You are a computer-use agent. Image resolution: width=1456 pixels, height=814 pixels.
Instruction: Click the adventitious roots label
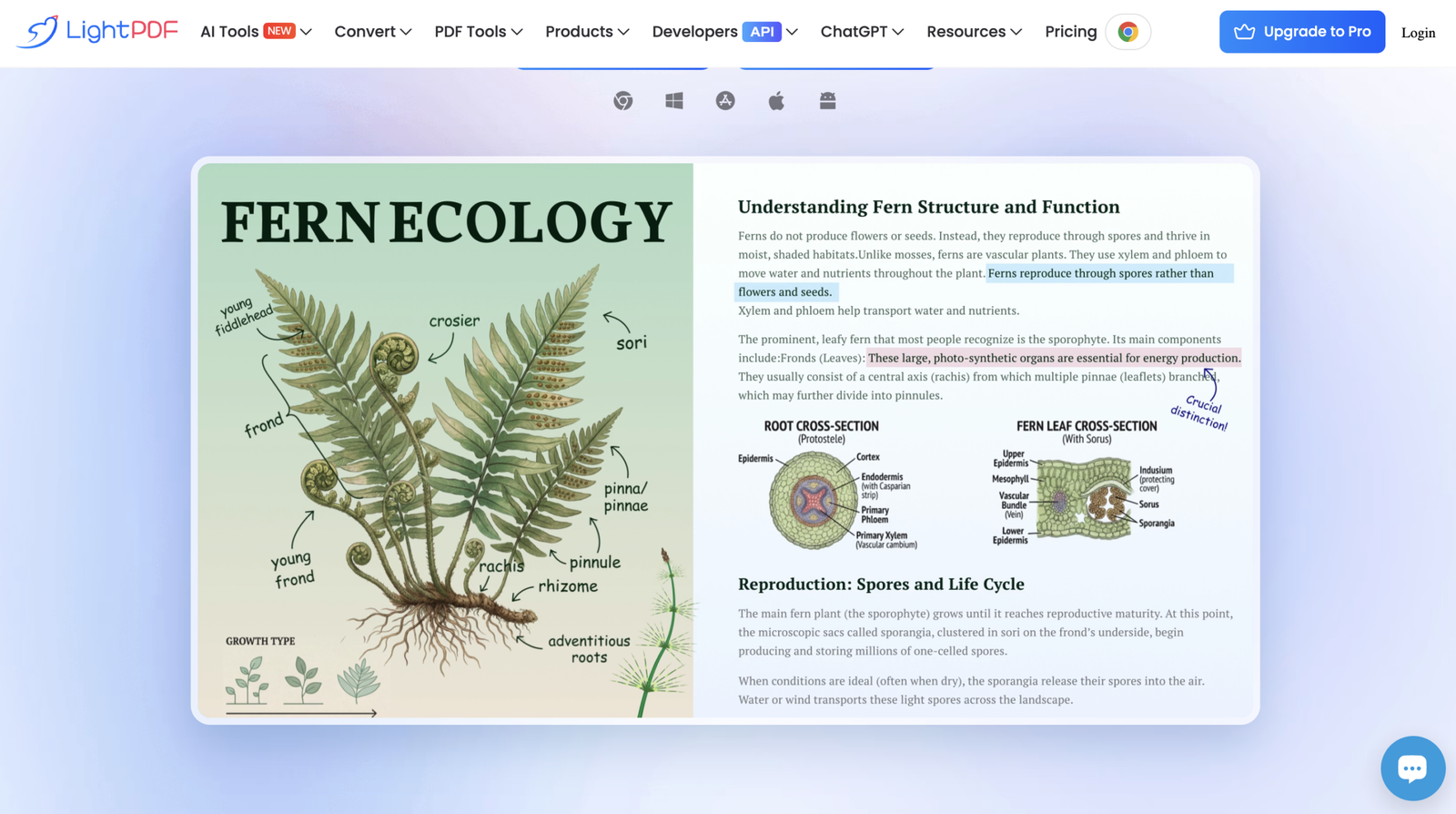coord(589,648)
